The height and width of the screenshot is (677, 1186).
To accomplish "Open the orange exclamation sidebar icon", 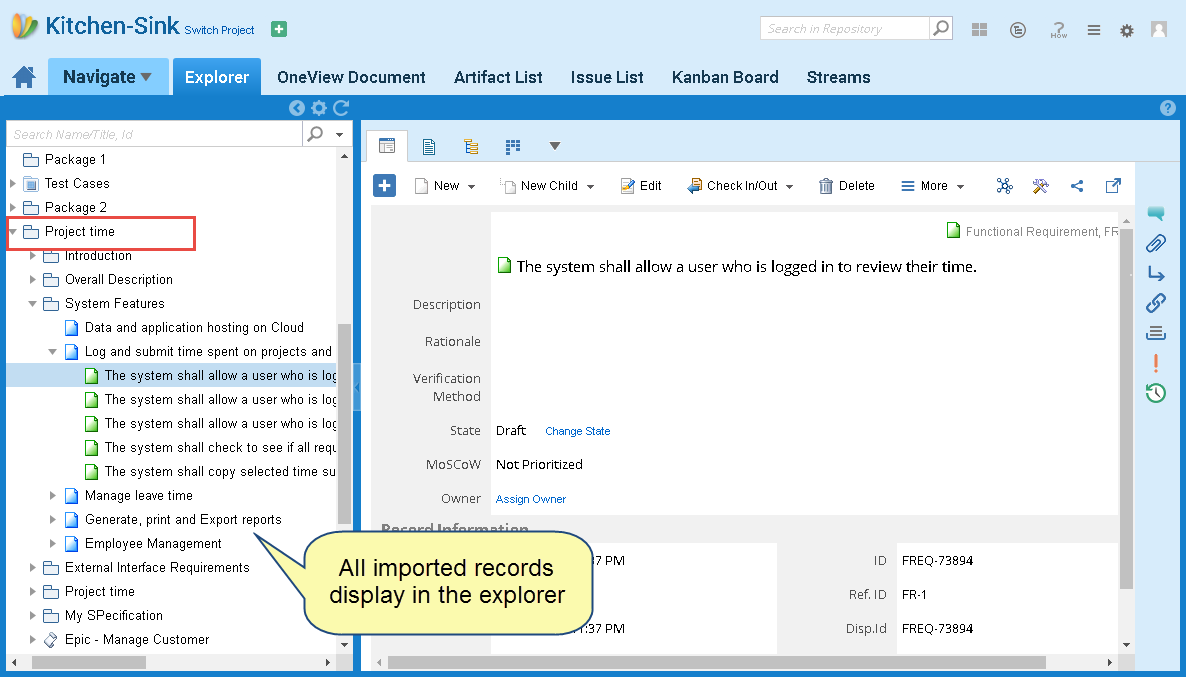I will tap(1156, 363).
